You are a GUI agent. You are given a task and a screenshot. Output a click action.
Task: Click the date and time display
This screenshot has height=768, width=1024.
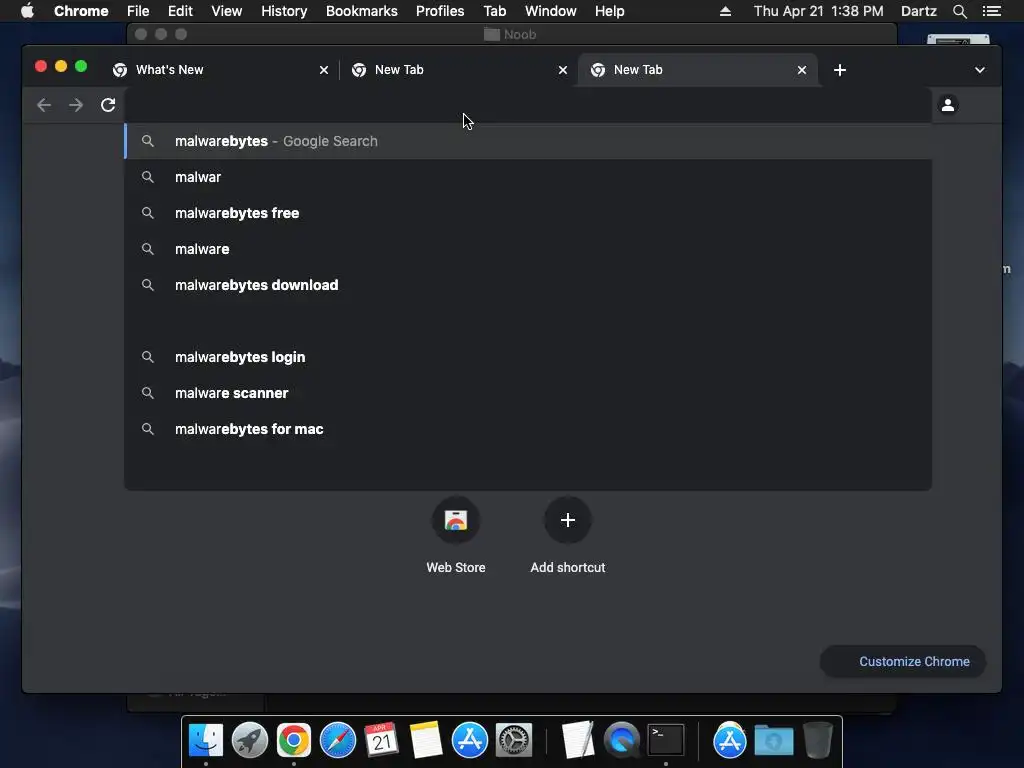point(818,11)
